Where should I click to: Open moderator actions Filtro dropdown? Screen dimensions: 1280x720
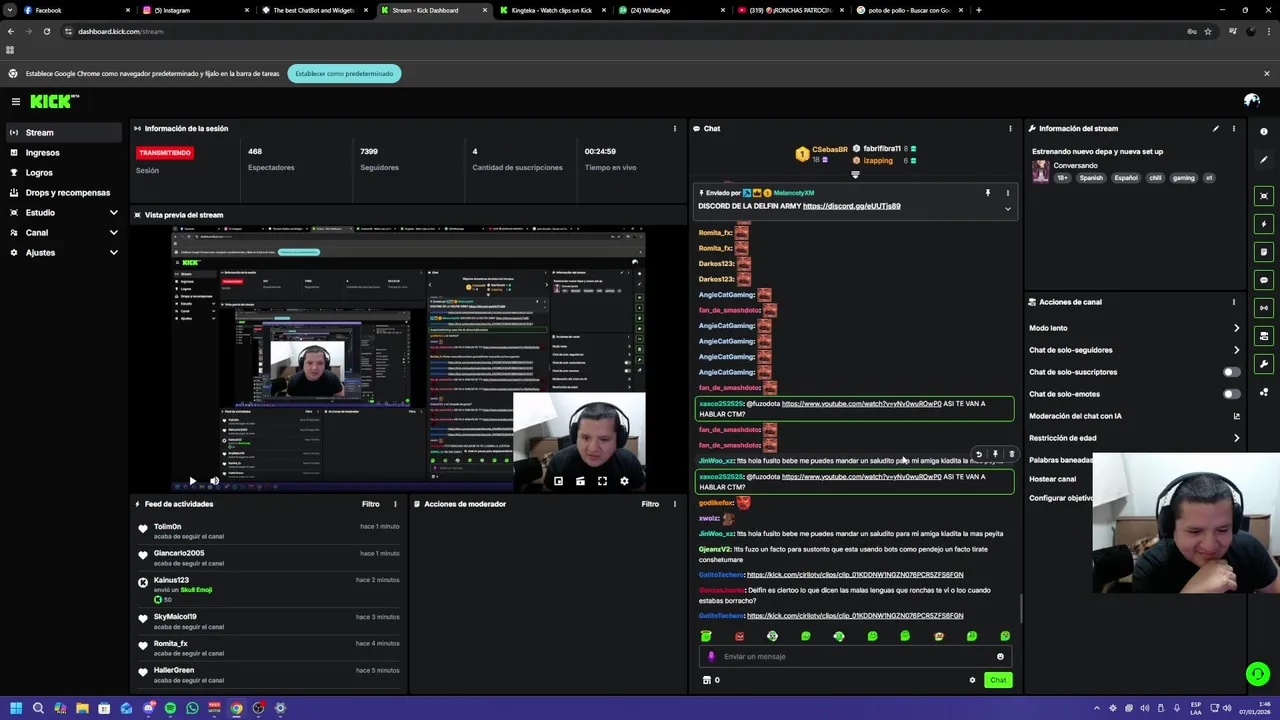pos(650,504)
